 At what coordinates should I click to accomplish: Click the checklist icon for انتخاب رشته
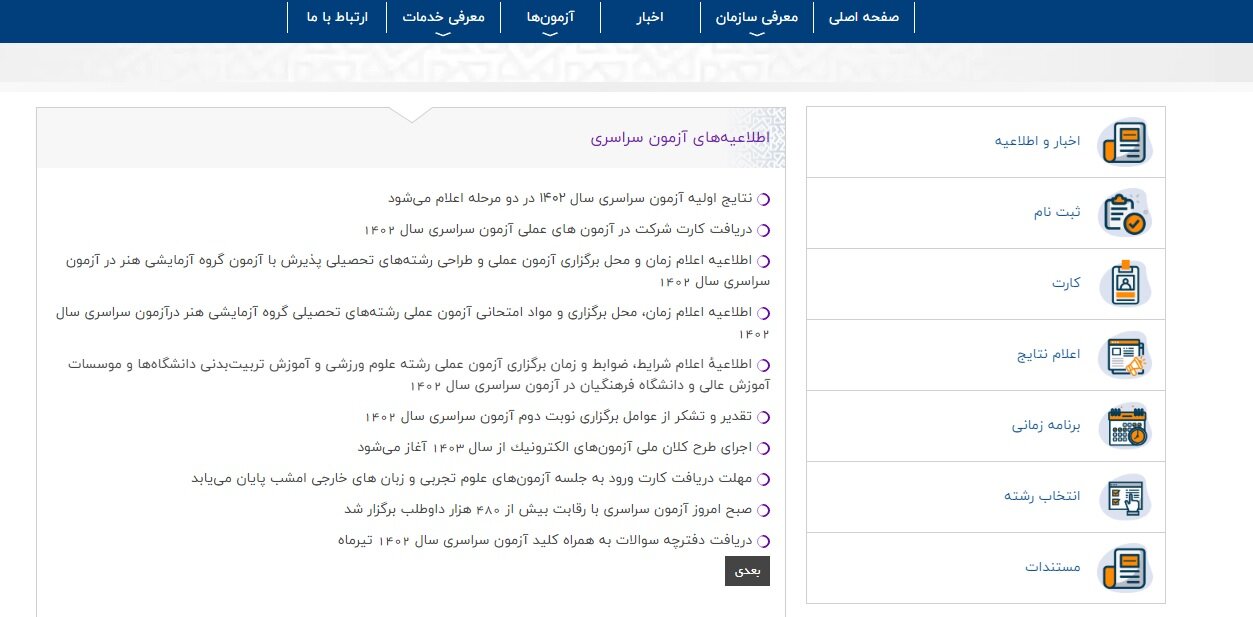1124,497
